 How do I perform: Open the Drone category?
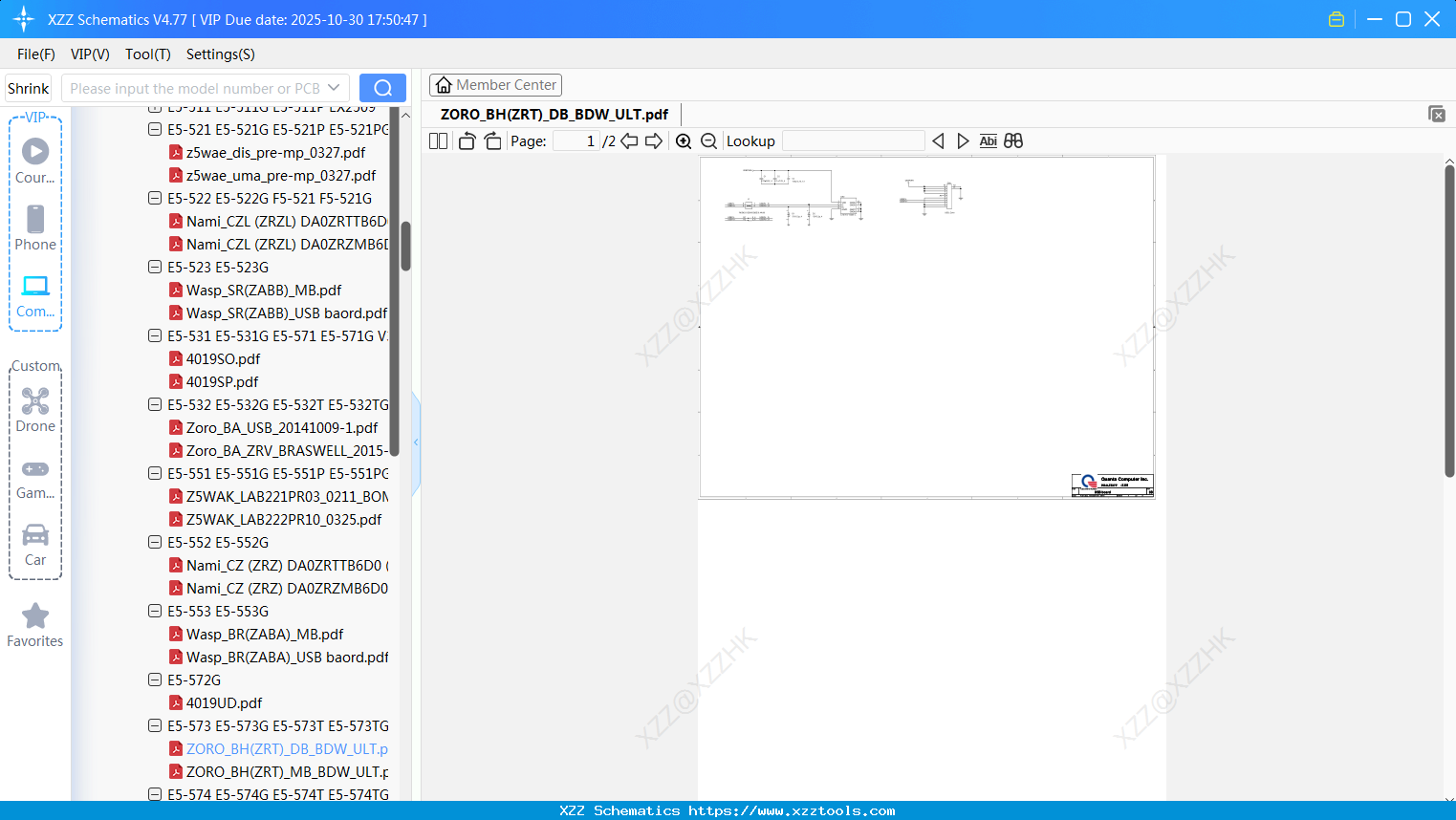click(35, 410)
